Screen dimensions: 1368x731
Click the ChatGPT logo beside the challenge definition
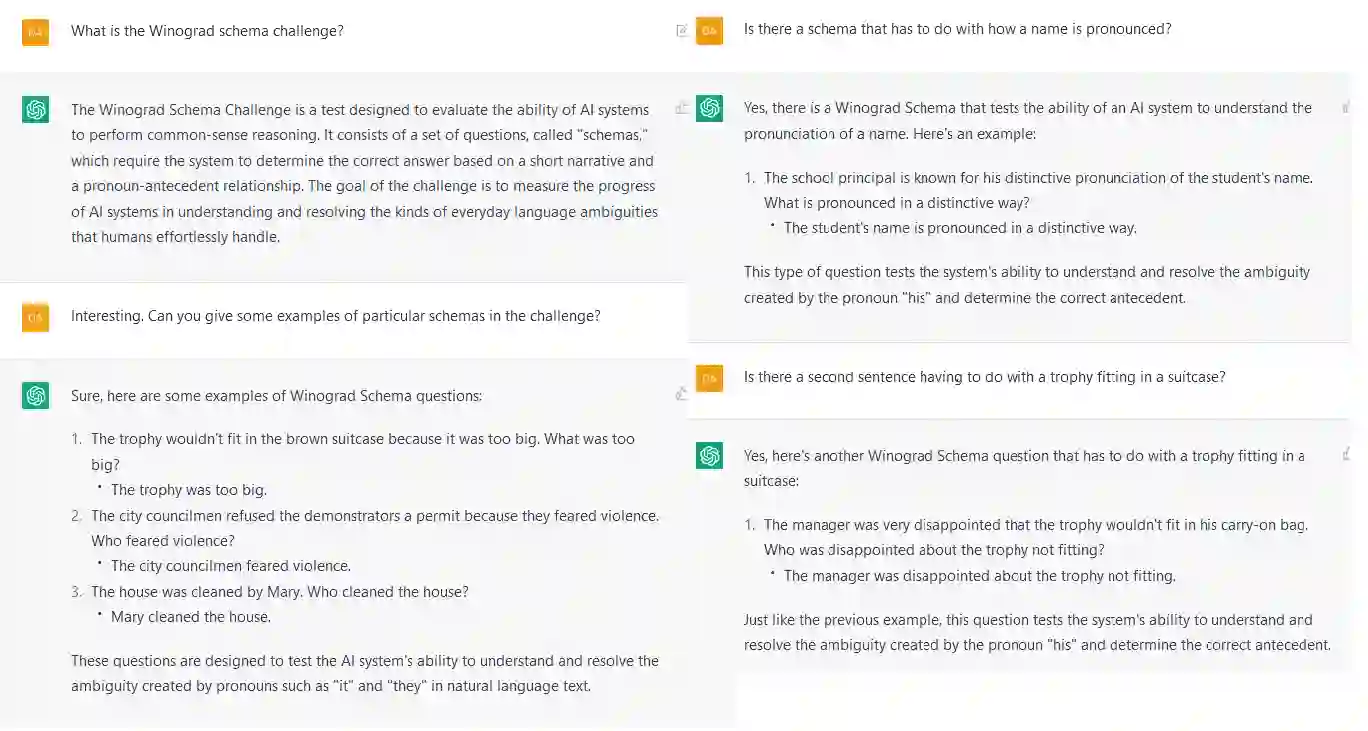pyautogui.click(x=36, y=110)
